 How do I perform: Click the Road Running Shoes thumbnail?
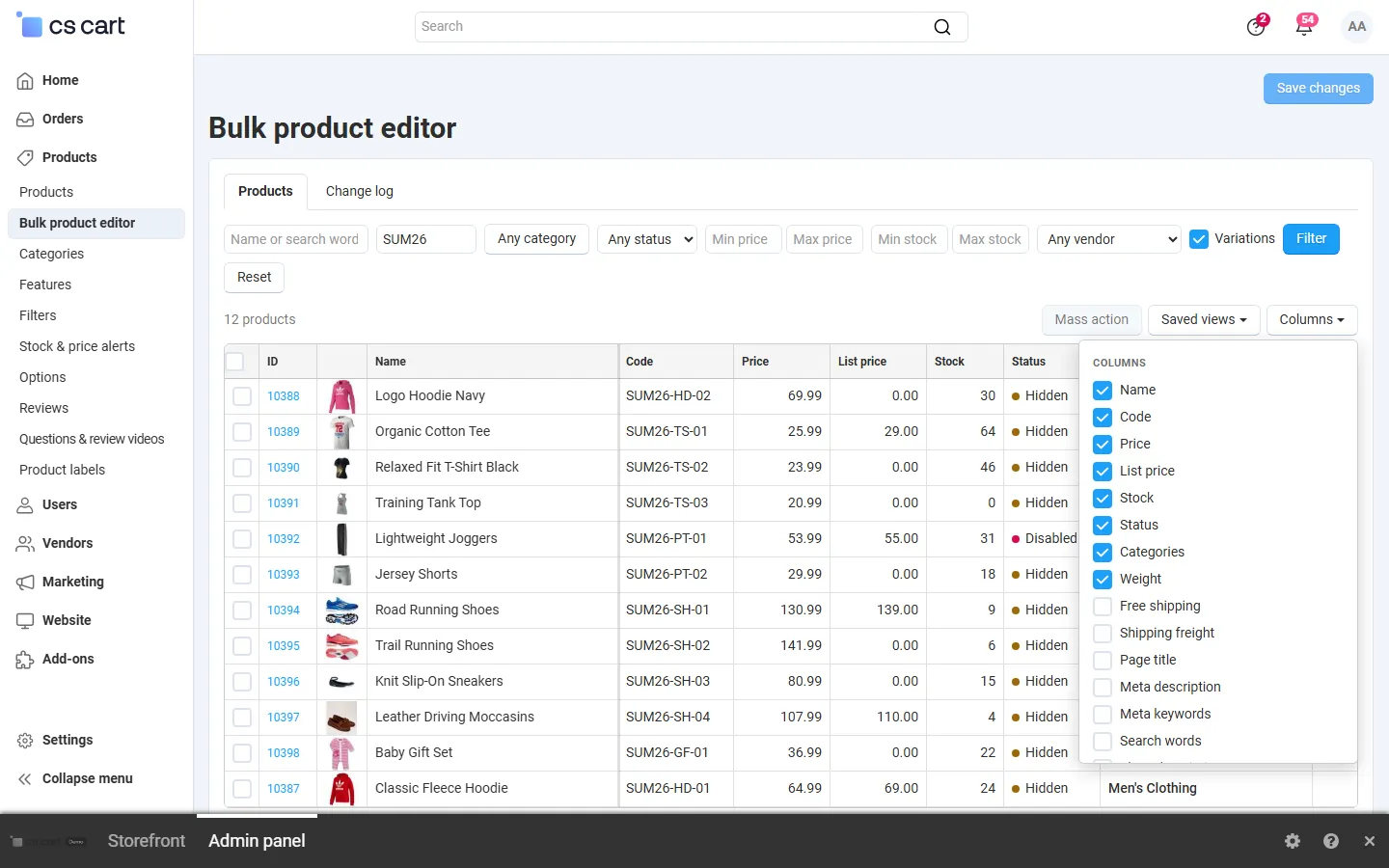(x=341, y=610)
